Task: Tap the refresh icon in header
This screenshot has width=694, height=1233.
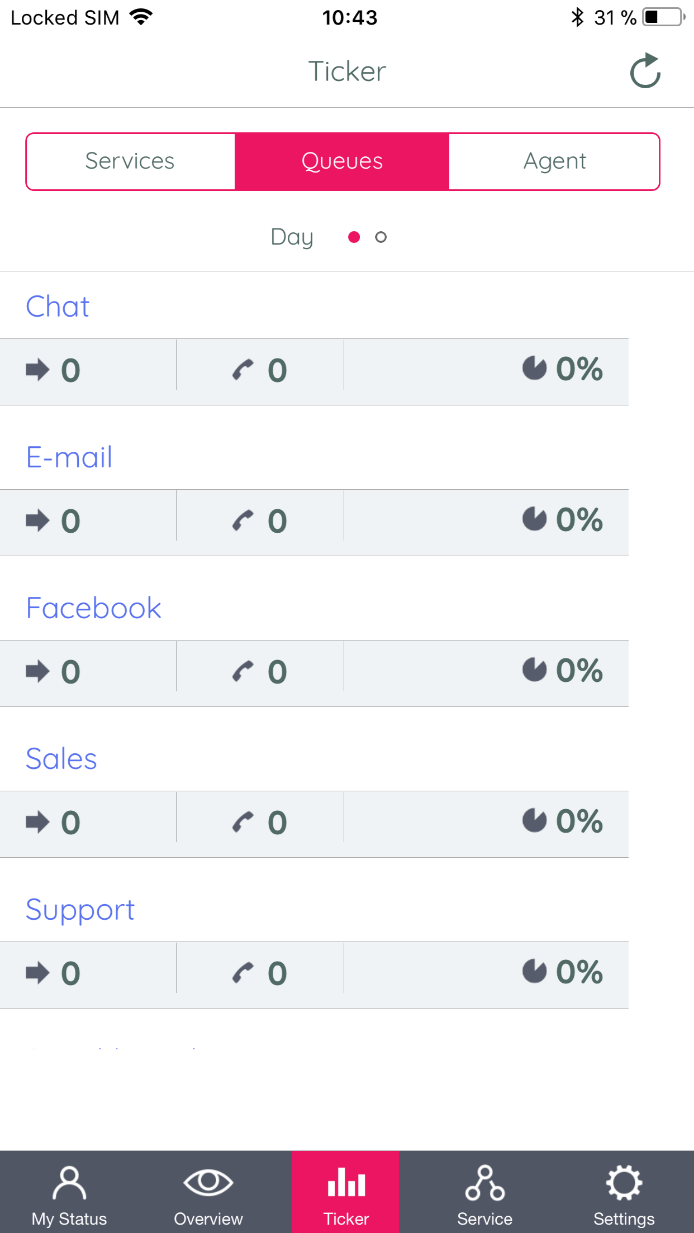Action: click(x=645, y=71)
